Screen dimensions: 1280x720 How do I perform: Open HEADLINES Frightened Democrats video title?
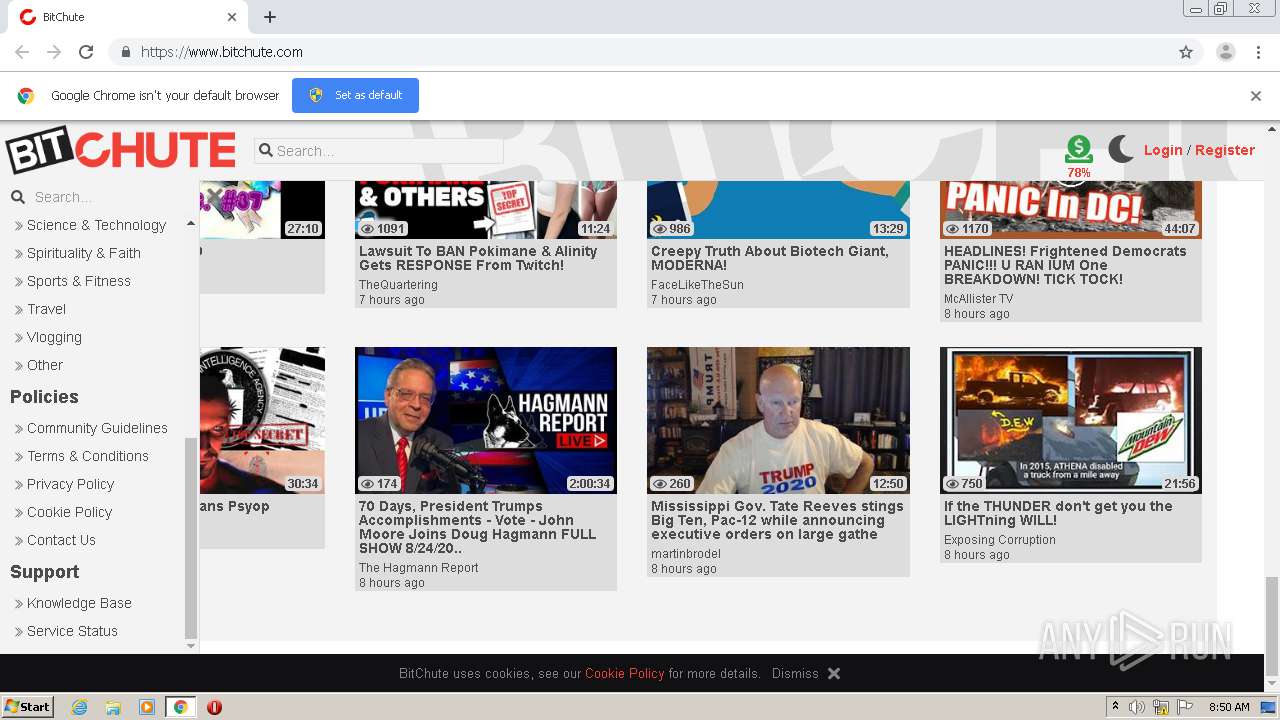pos(1065,265)
